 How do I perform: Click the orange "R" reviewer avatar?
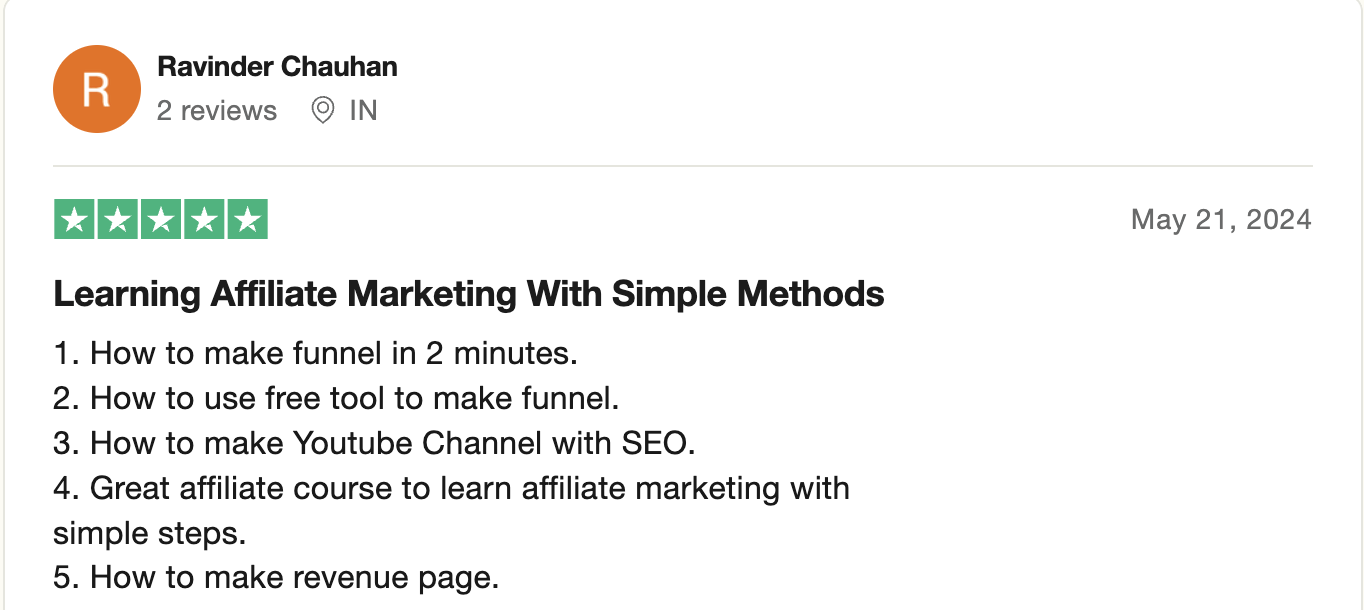pos(96,89)
